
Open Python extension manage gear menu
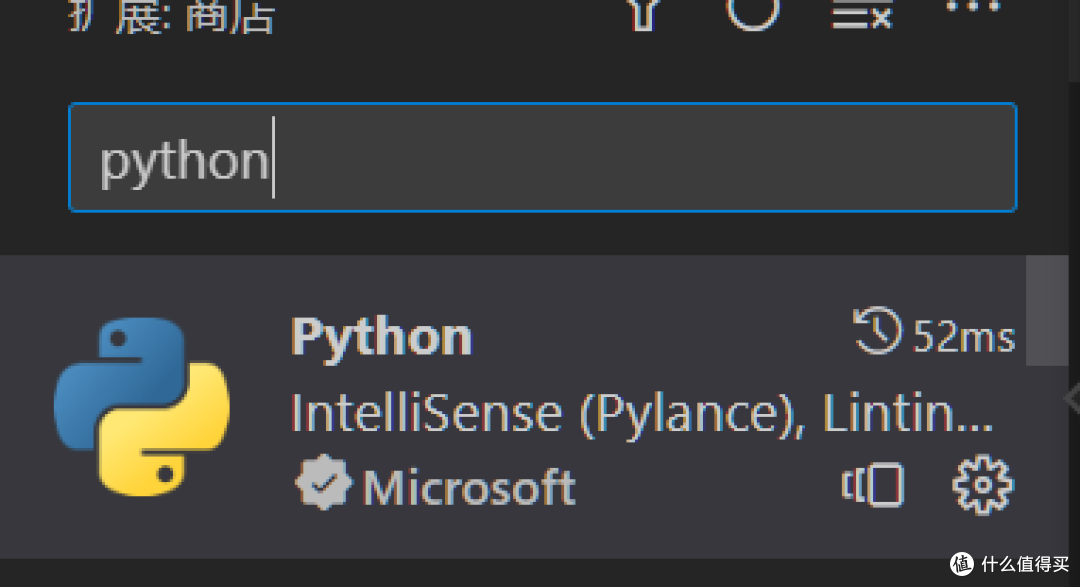pos(983,485)
